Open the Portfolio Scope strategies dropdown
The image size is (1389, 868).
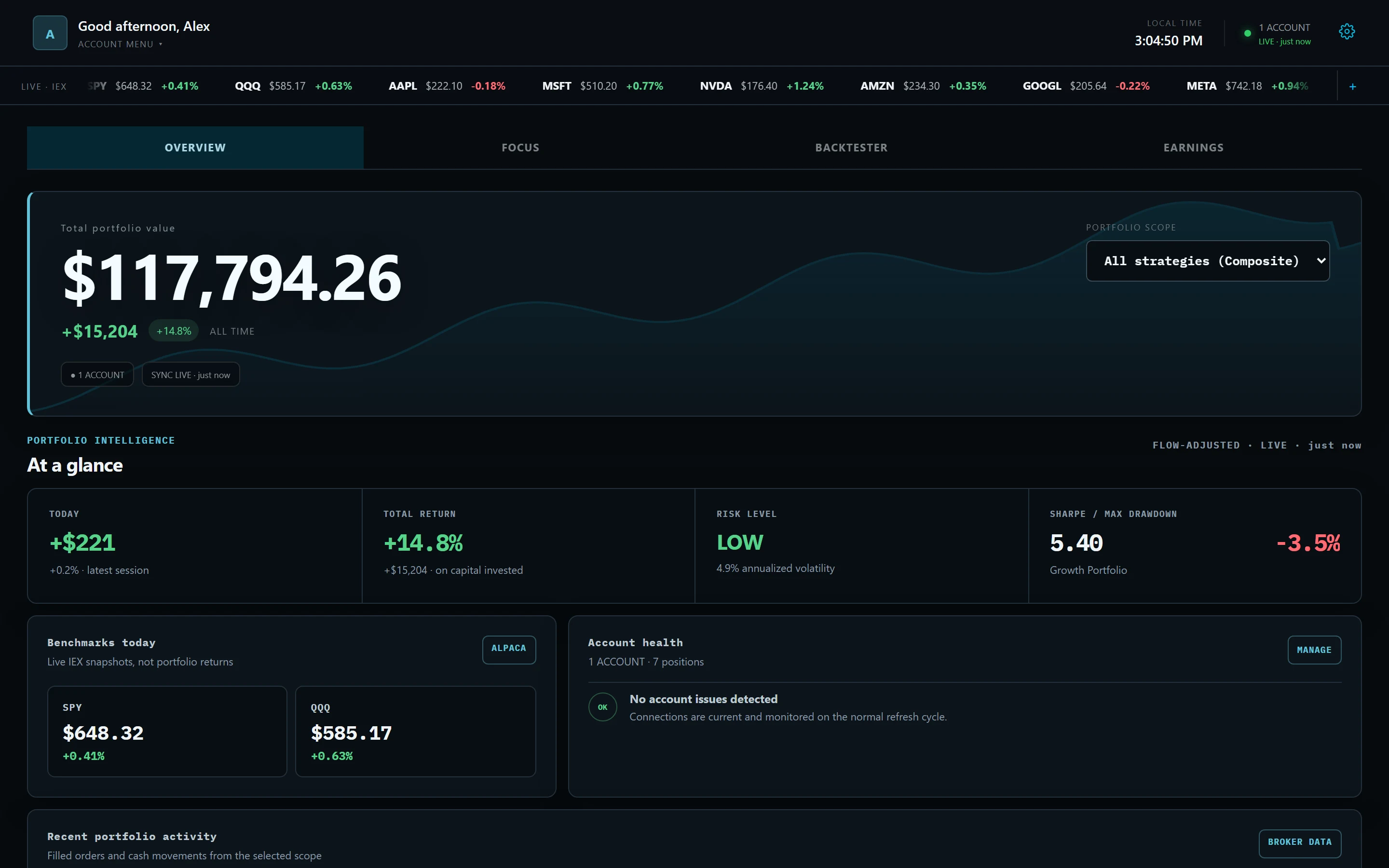pyautogui.click(x=1208, y=260)
